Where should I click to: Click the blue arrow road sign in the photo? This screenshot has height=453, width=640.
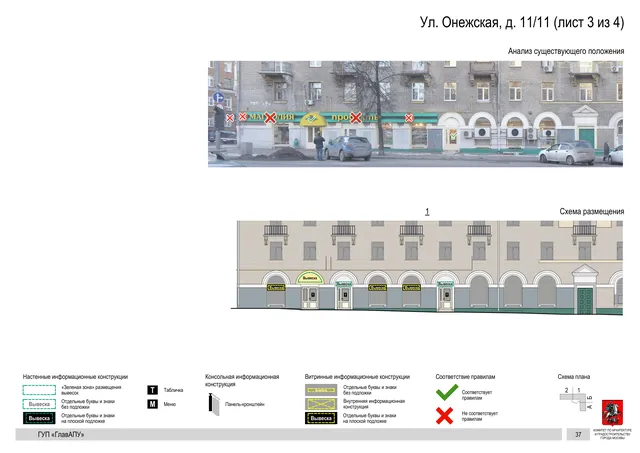(218, 98)
